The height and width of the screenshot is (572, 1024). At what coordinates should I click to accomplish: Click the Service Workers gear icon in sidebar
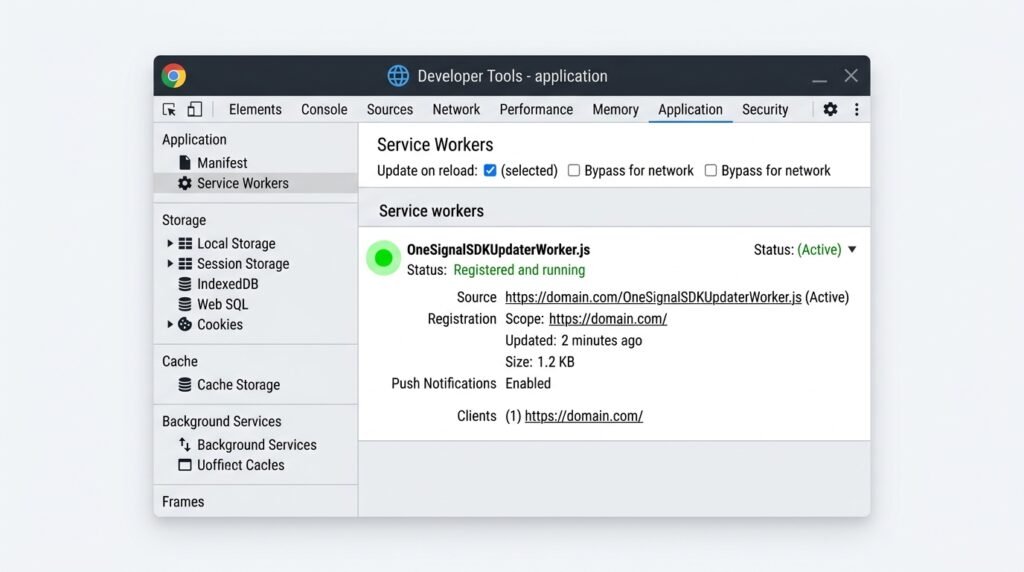tap(185, 183)
